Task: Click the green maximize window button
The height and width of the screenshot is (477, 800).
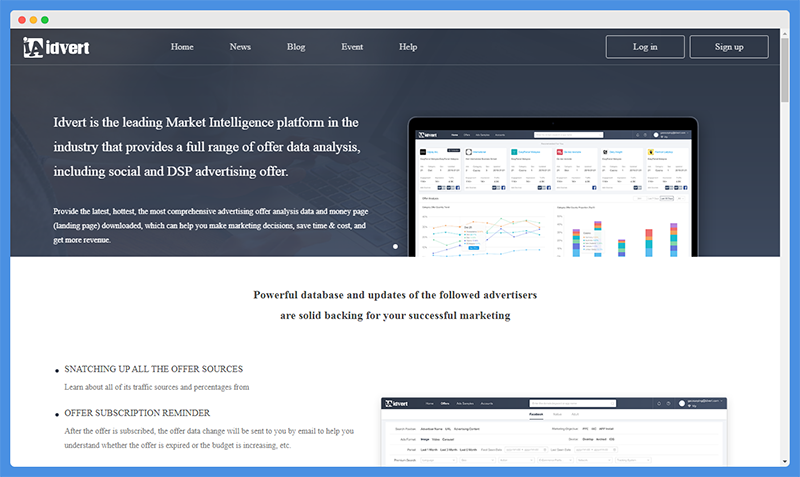Action: point(45,20)
